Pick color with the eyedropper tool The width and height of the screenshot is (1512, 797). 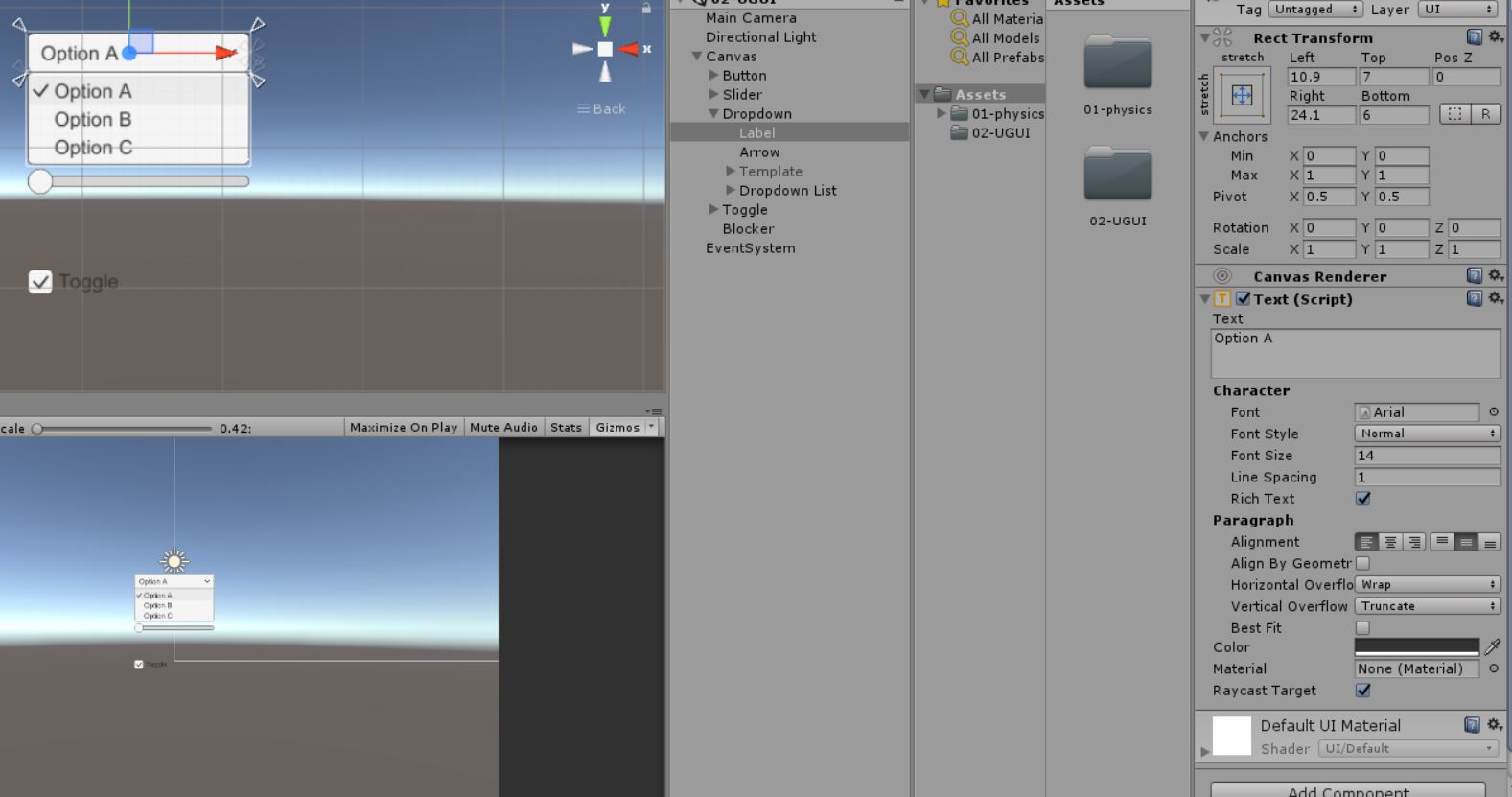coord(1492,647)
